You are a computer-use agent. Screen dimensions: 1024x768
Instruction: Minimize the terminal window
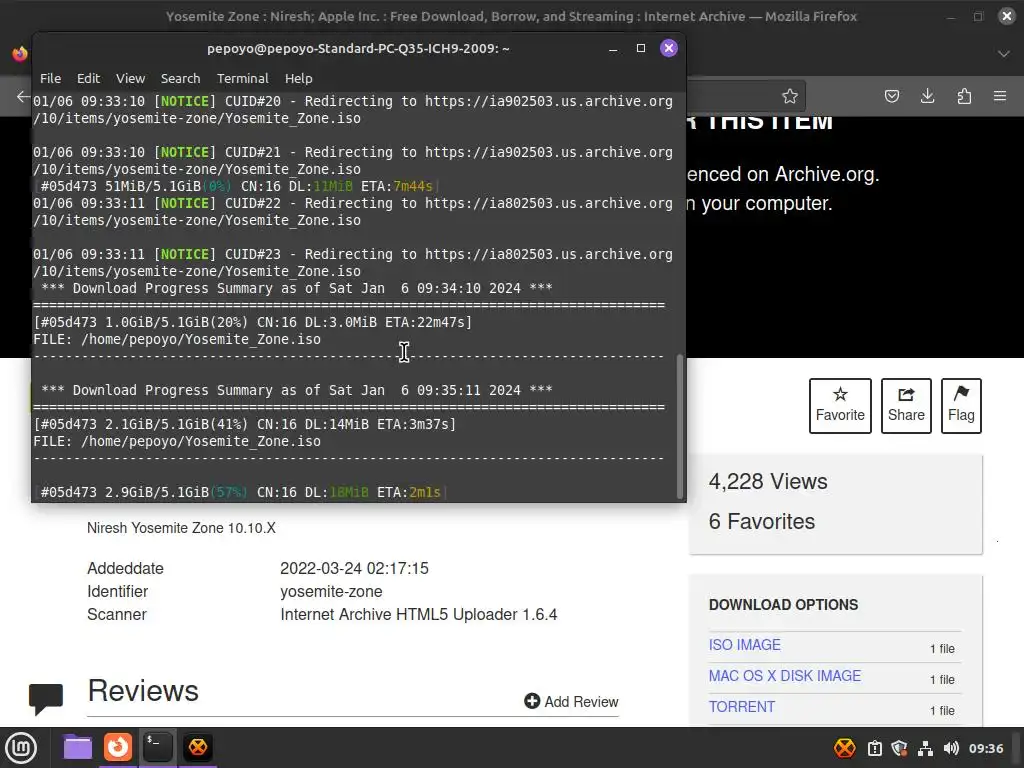point(613,50)
